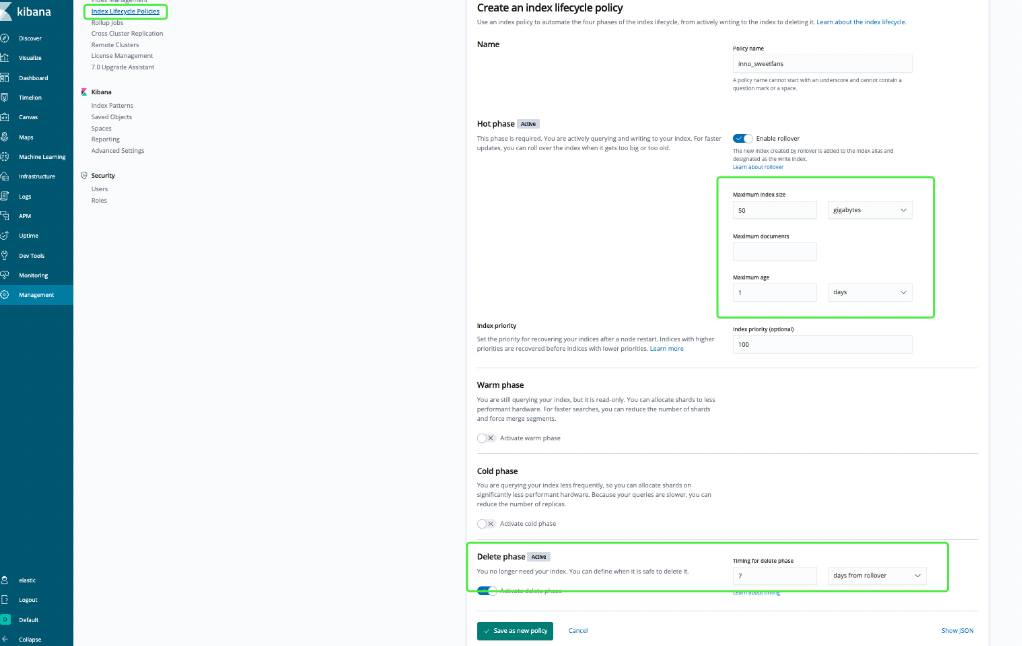Click the Policy name input field
This screenshot has height=646, width=1022.
point(822,63)
